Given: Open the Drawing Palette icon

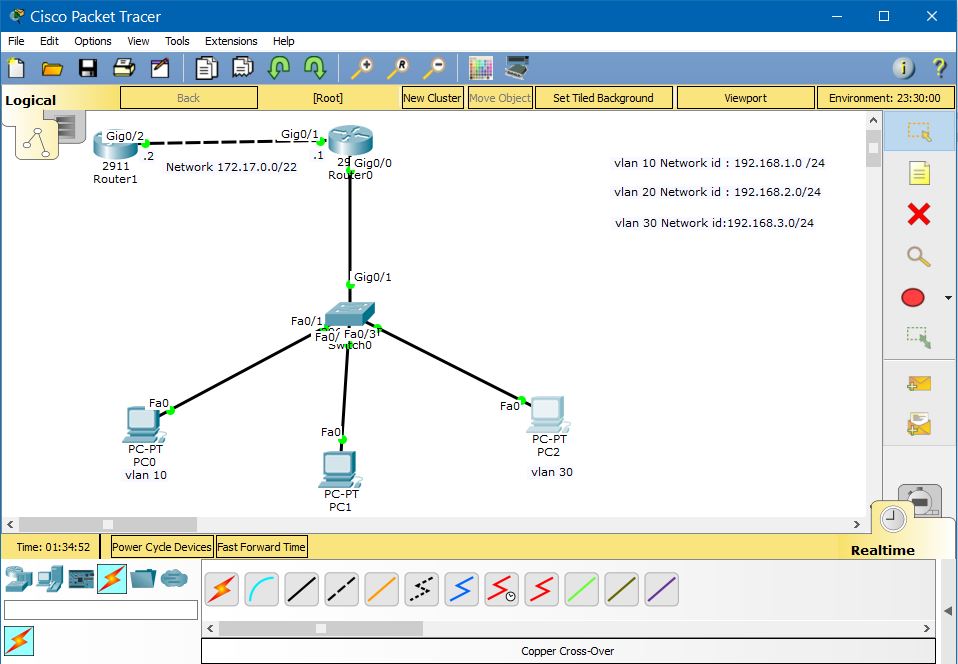Looking at the screenshot, I should [x=481, y=68].
